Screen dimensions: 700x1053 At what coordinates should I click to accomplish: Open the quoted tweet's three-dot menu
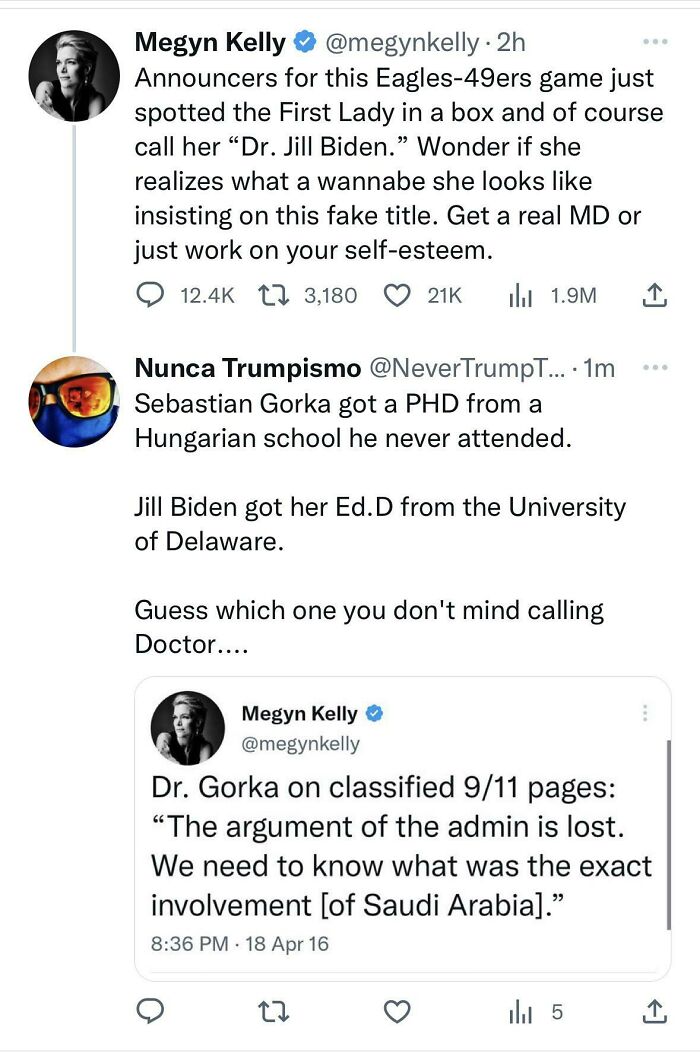point(645,713)
